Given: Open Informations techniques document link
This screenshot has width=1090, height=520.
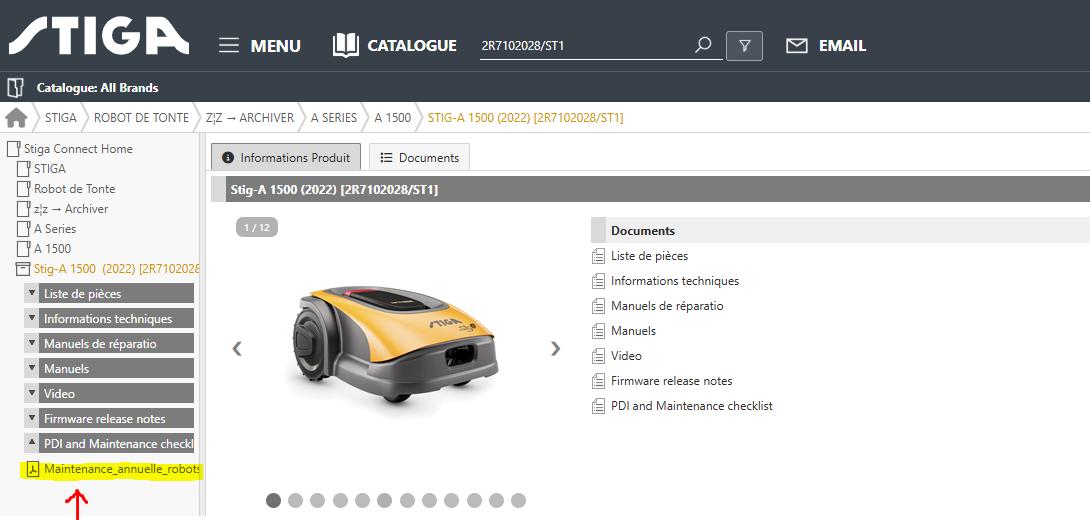Looking at the screenshot, I should (675, 281).
